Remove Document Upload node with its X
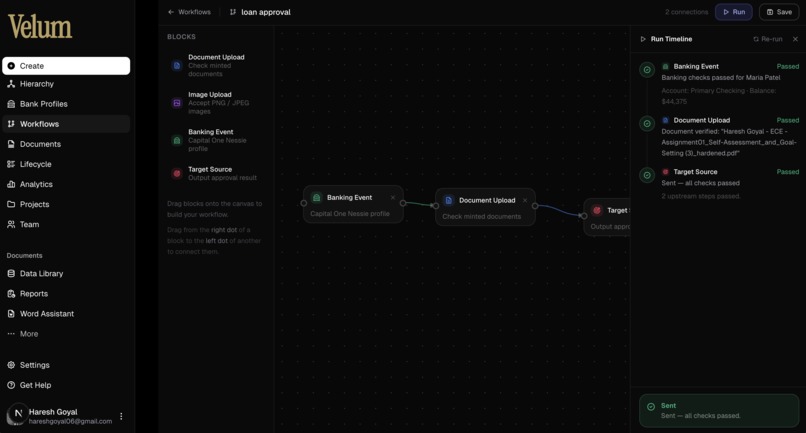 coord(525,201)
